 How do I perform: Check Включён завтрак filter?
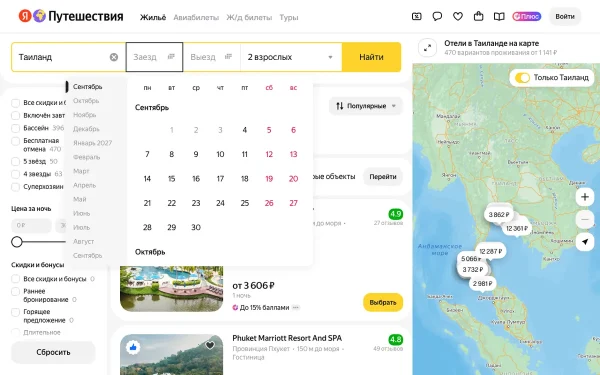15,115
